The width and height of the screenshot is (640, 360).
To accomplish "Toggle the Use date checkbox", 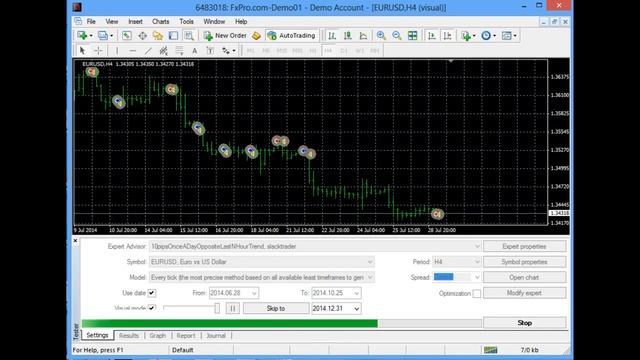I will 152,293.
